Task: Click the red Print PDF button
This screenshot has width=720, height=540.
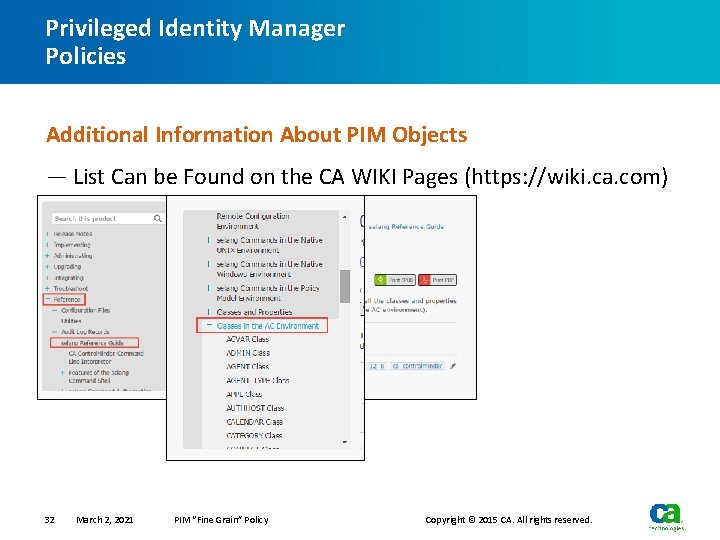Action: 437,280
